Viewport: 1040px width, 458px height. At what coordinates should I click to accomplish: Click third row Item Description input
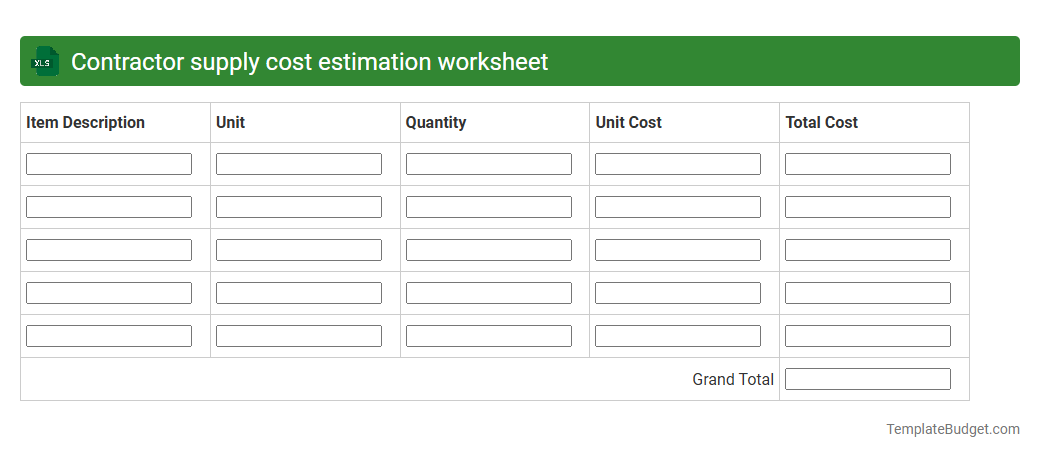[x=109, y=250]
